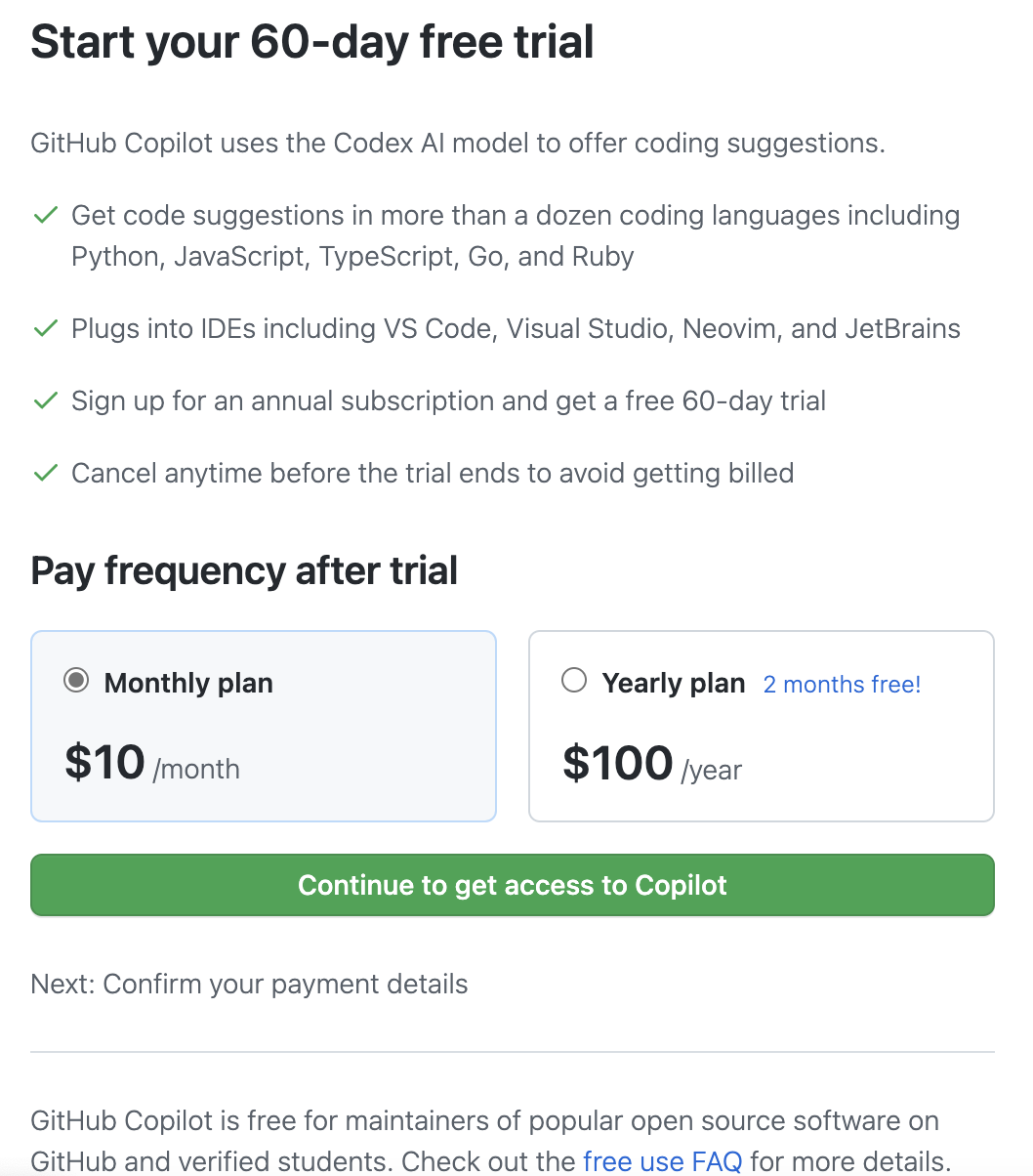Click the Codex AI model description sentence
The width and height of the screenshot is (1033, 1176).
[458, 144]
